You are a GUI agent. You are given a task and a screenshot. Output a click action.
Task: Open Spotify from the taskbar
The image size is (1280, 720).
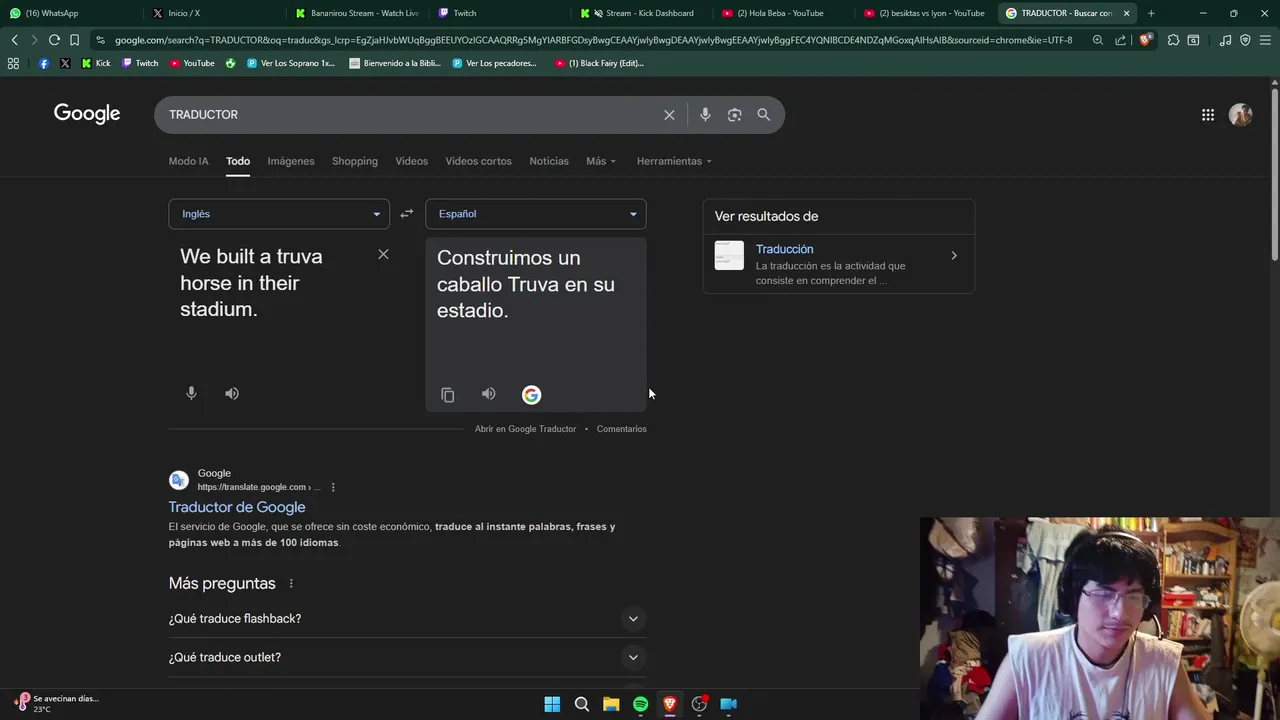coord(640,704)
